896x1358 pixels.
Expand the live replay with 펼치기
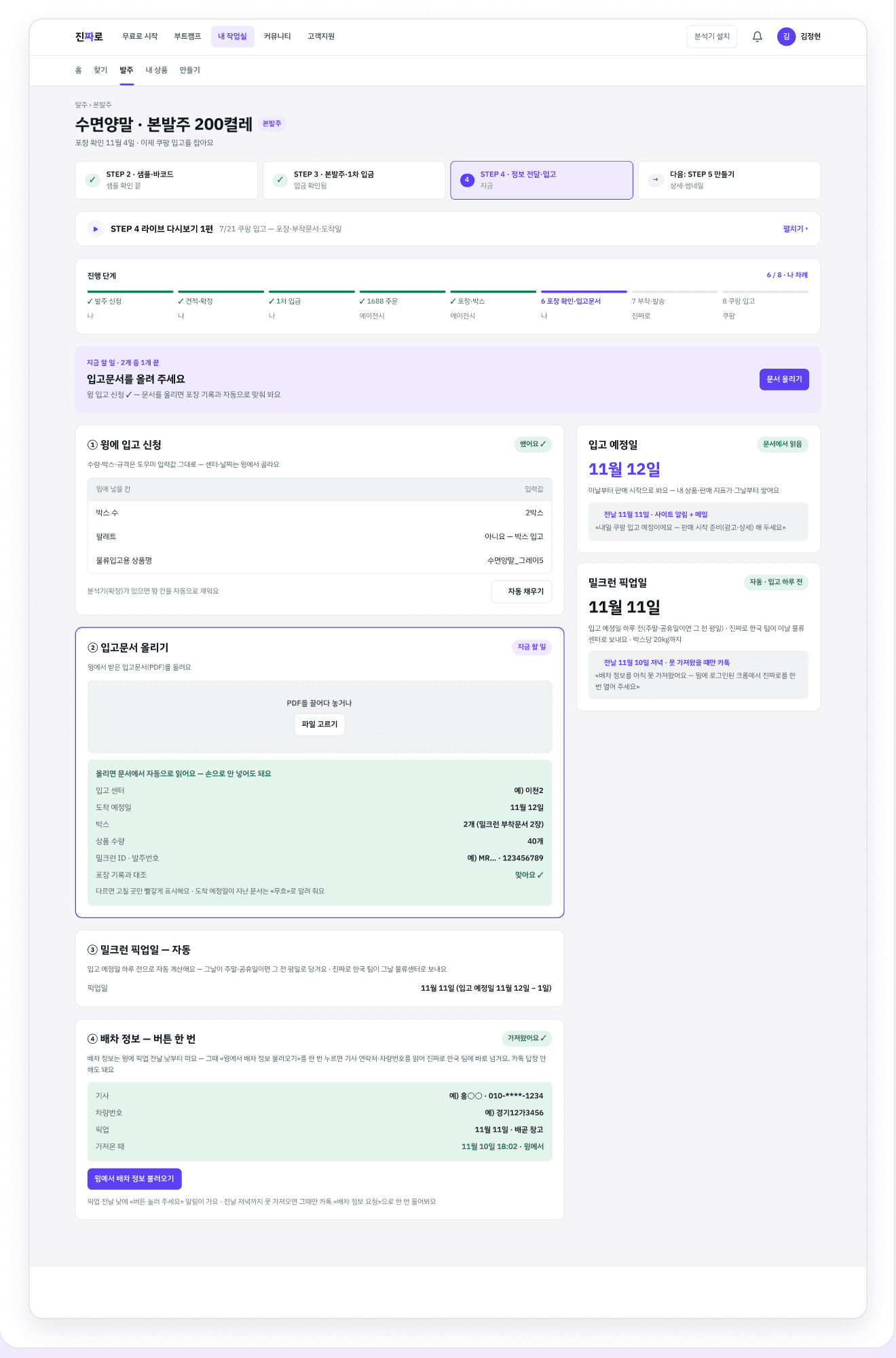(x=796, y=229)
